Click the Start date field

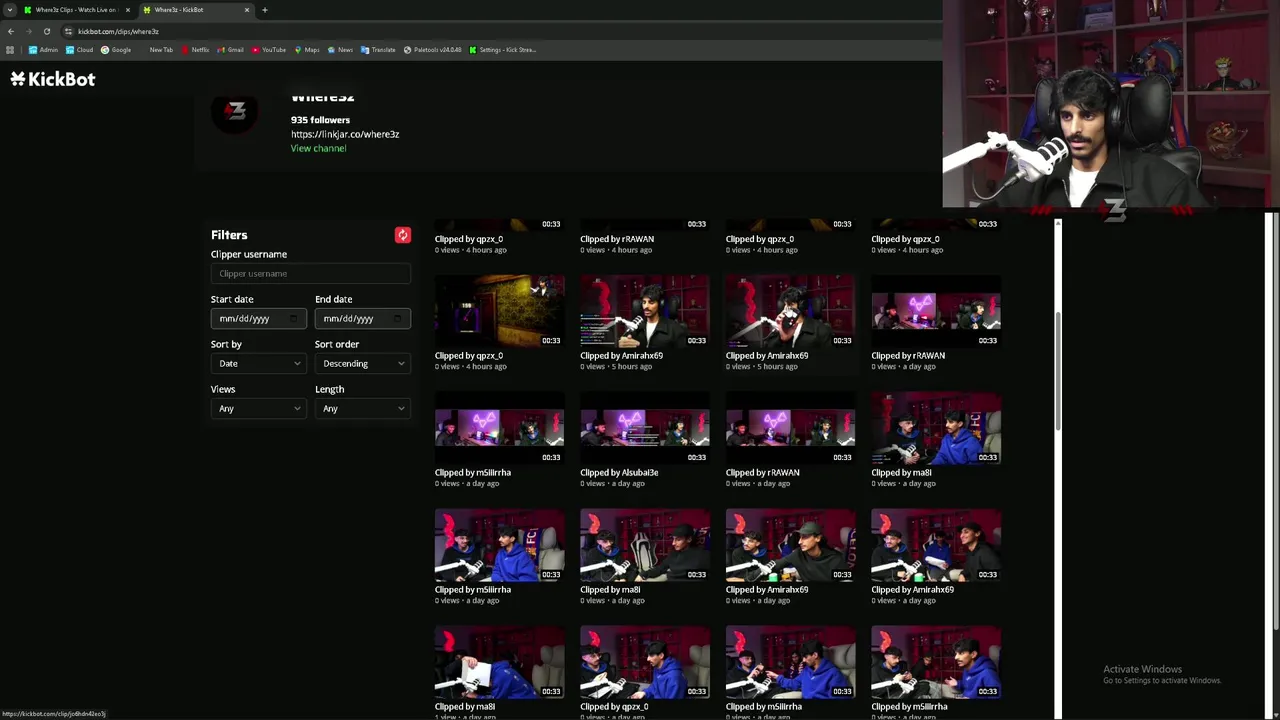tap(258, 318)
